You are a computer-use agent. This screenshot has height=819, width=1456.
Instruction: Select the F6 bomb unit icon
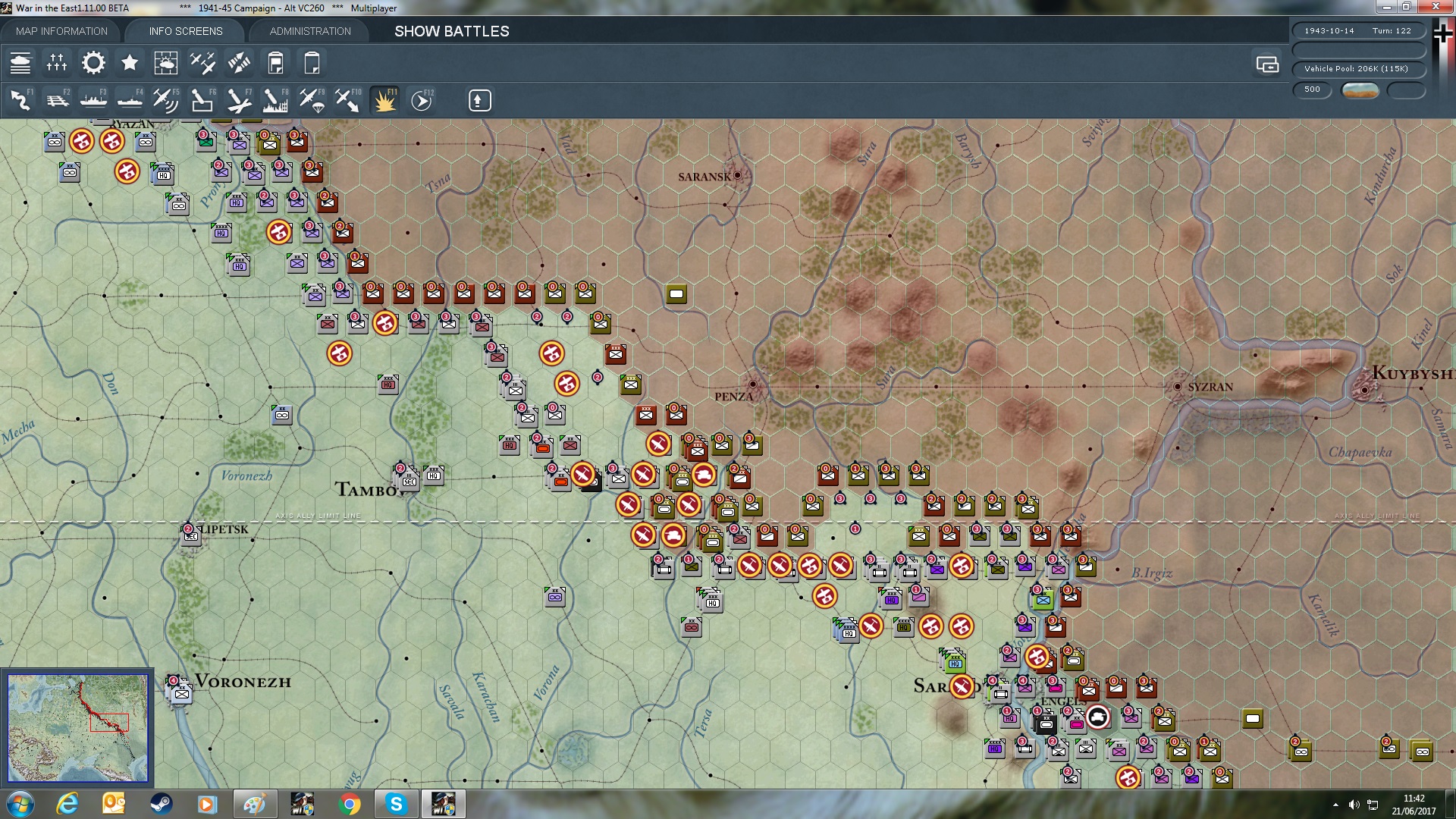coord(202,100)
